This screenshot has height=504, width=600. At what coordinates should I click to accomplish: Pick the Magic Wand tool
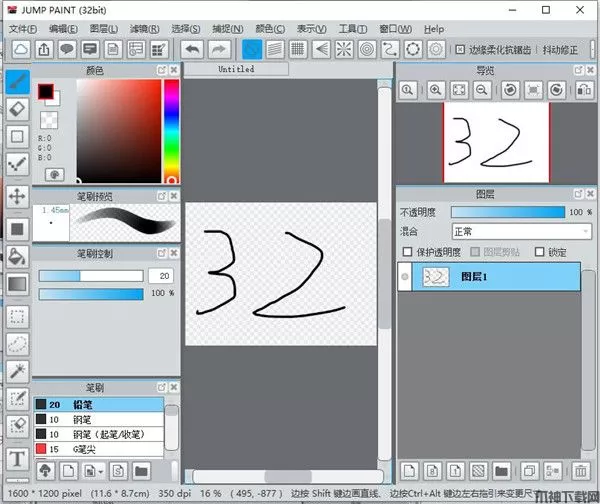tap(17, 371)
